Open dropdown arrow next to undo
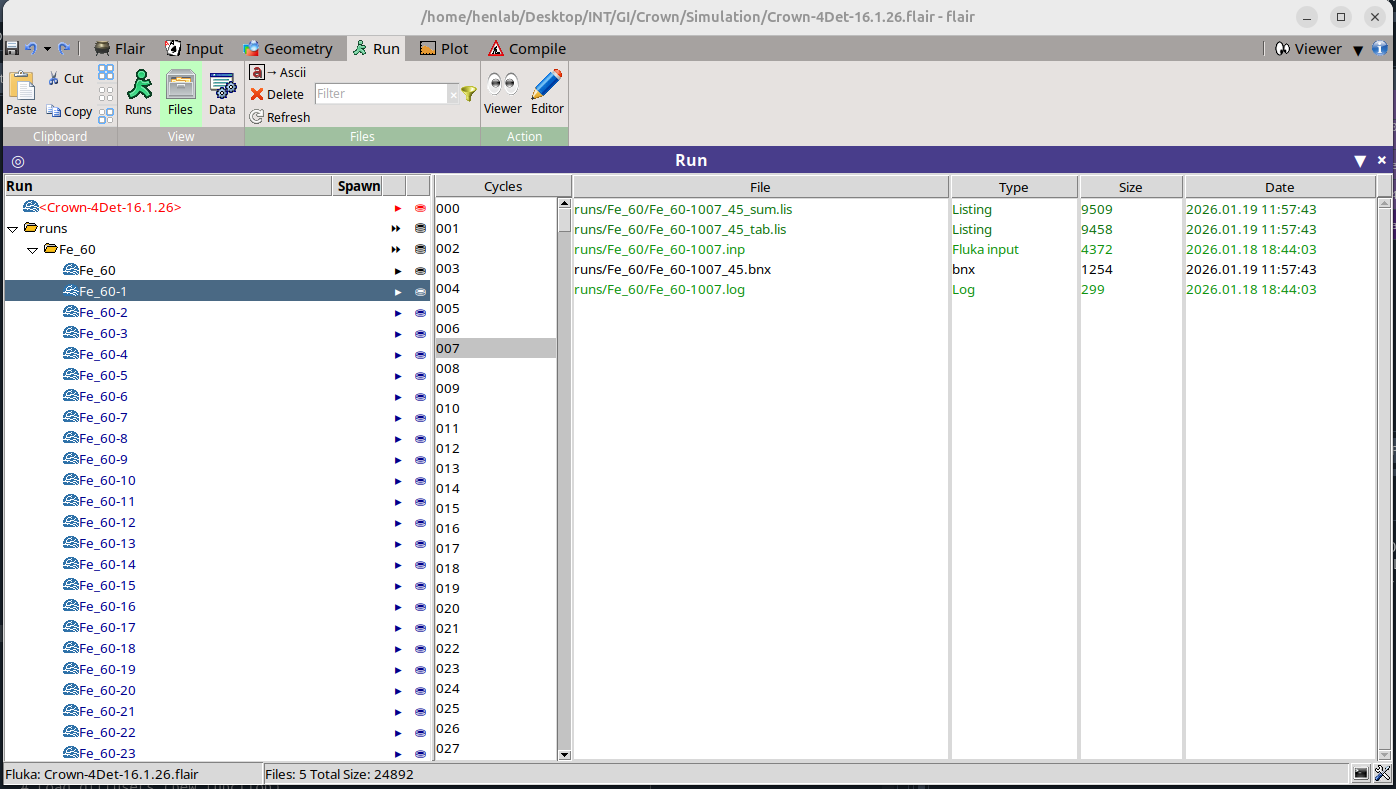 (x=47, y=48)
